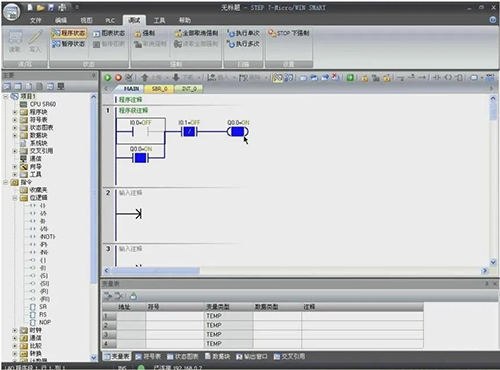Click the green RUN button in editor toolbar
This screenshot has height=370, width=500.
107,78
